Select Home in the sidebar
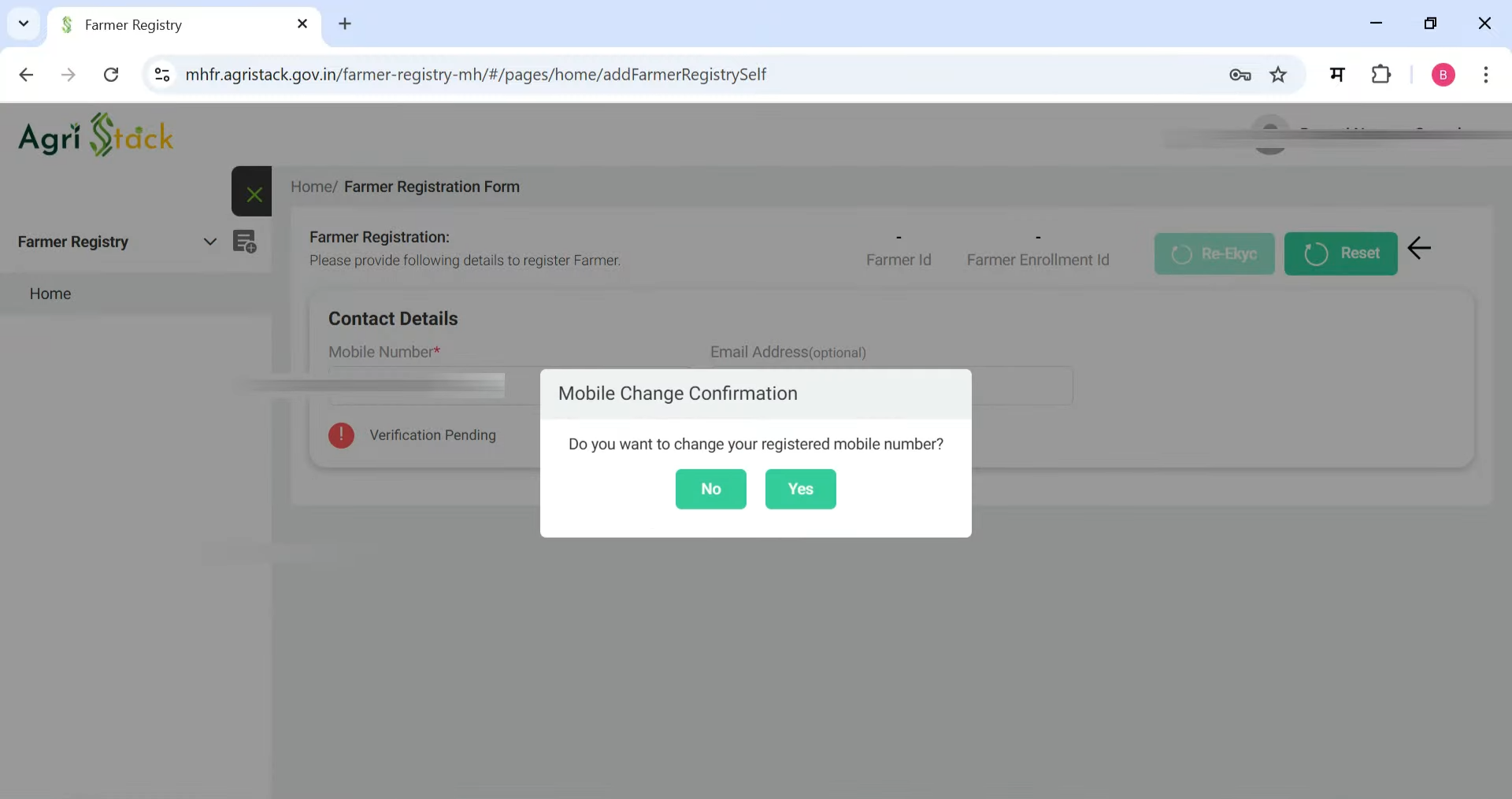1512x799 pixels. tap(50, 293)
